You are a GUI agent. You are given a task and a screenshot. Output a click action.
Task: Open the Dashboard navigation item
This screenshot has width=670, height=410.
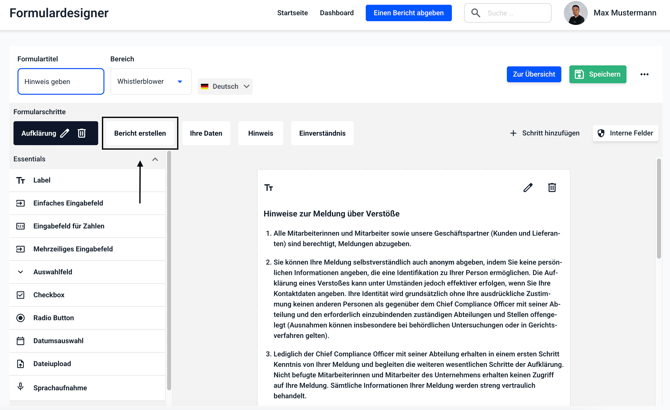337,13
